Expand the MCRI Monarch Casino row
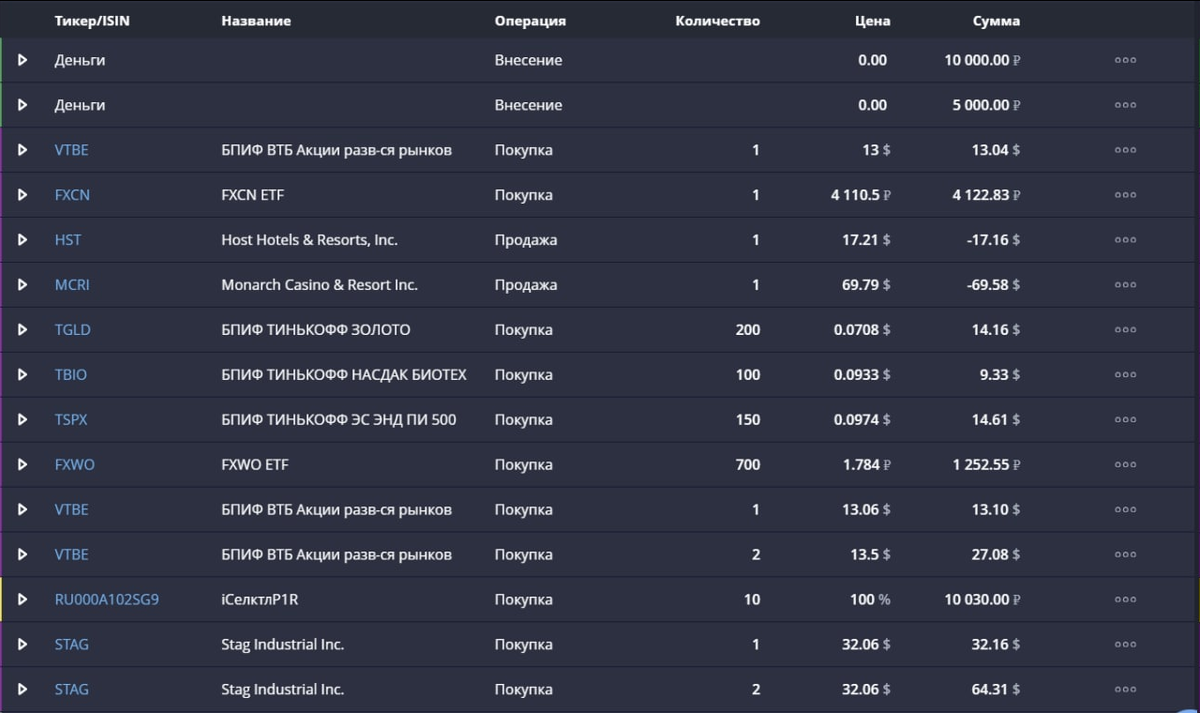The width and height of the screenshot is (1200, 713). [x=23, y=285]
